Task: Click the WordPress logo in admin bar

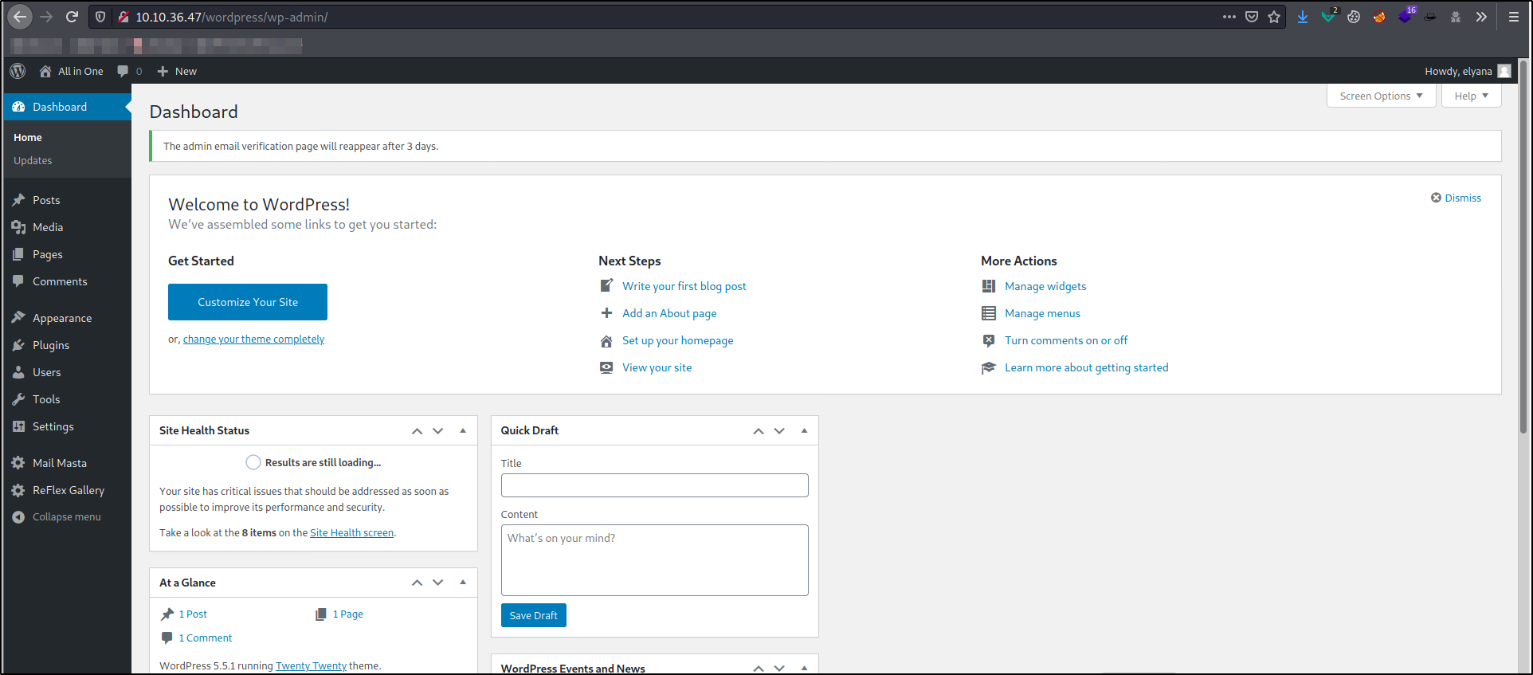Action: point(18,71)
